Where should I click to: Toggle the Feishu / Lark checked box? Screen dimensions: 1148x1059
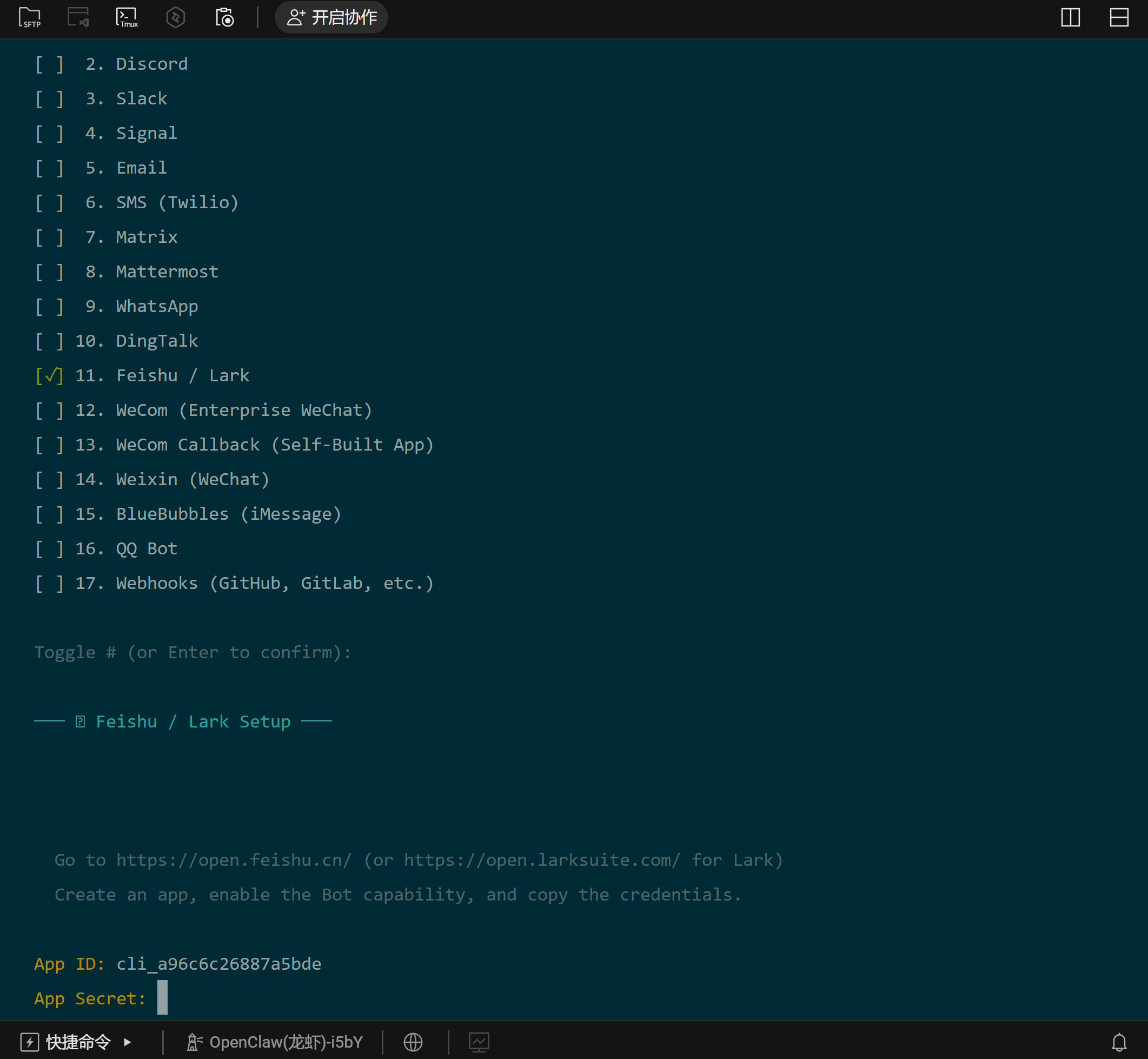49,376
